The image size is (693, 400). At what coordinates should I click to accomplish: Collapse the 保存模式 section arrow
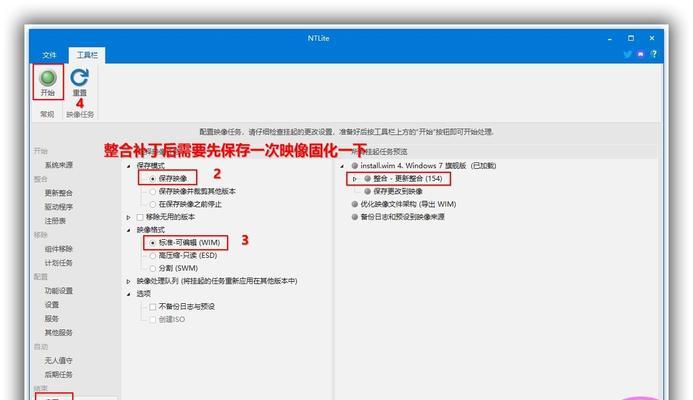pyautogui.click(x=129, y=166)
